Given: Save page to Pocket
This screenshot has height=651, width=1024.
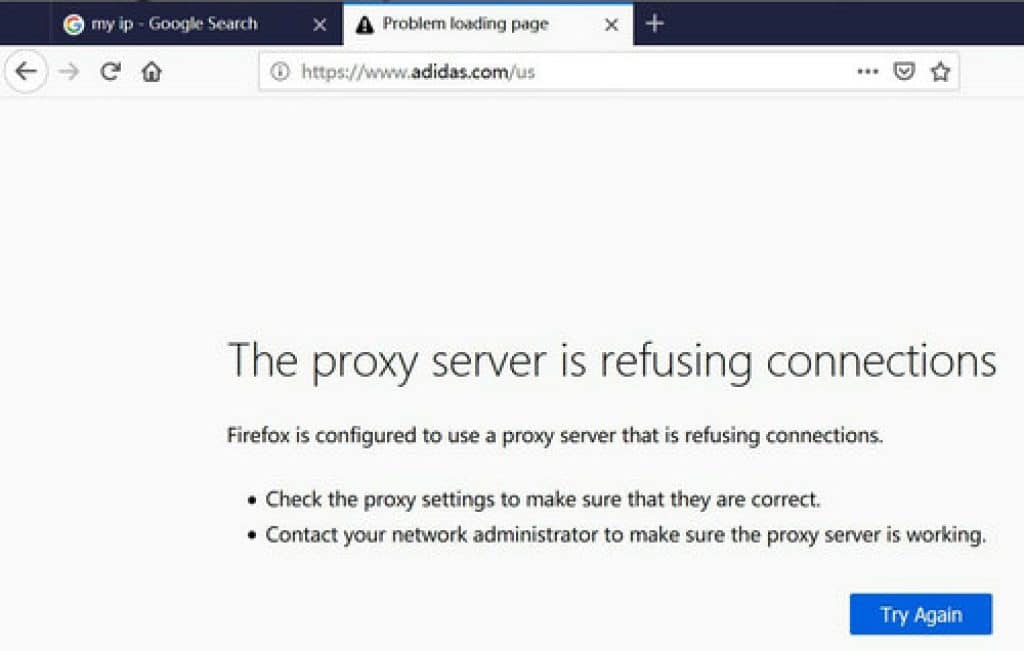Looking at the screenshot, I should [x=904, y=71].
